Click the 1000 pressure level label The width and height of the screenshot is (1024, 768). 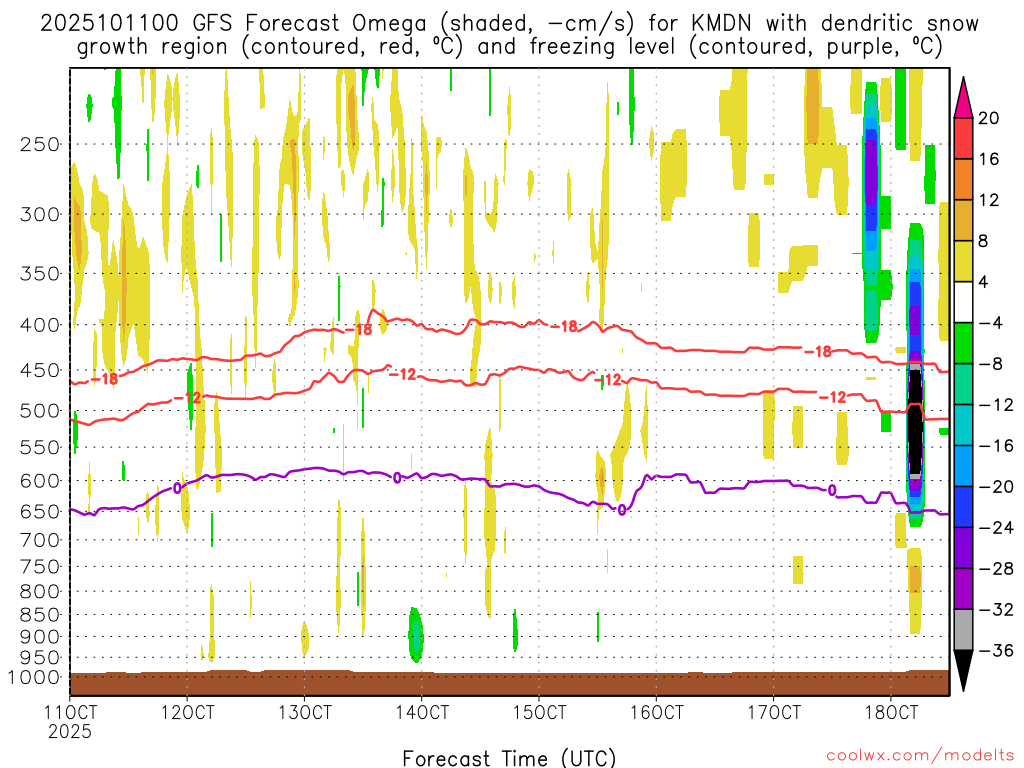(33, 678)
